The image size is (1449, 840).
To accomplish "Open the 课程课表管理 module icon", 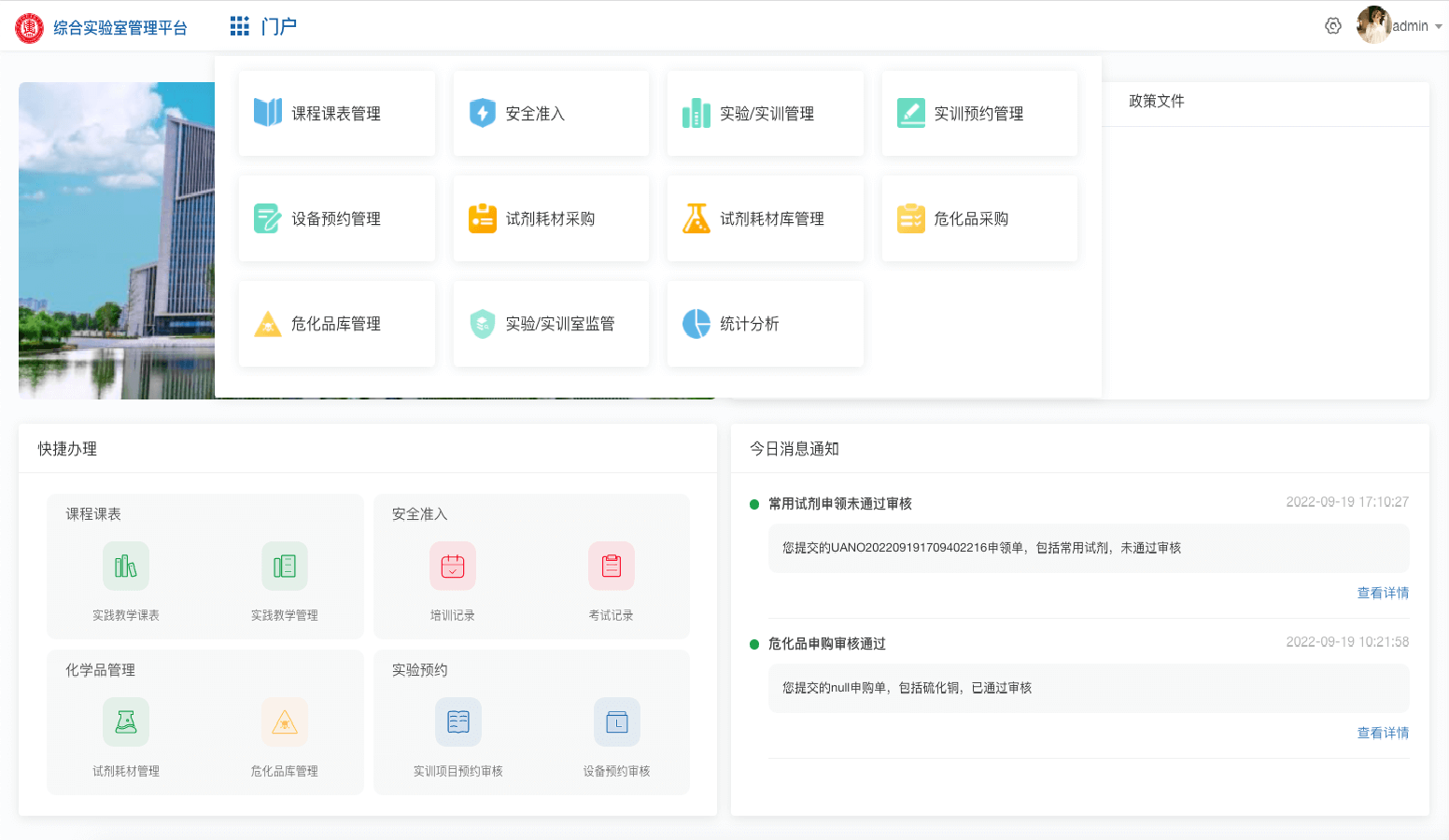I will [x=268, y=113].
